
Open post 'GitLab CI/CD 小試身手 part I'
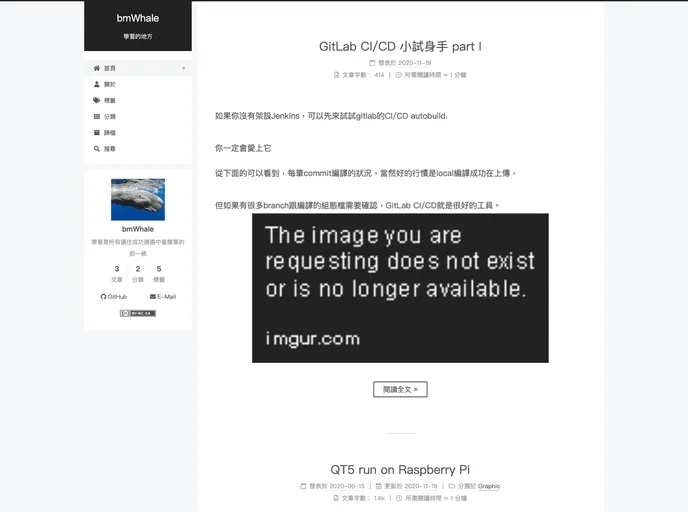pyautogui.click(x=400, y=47)
